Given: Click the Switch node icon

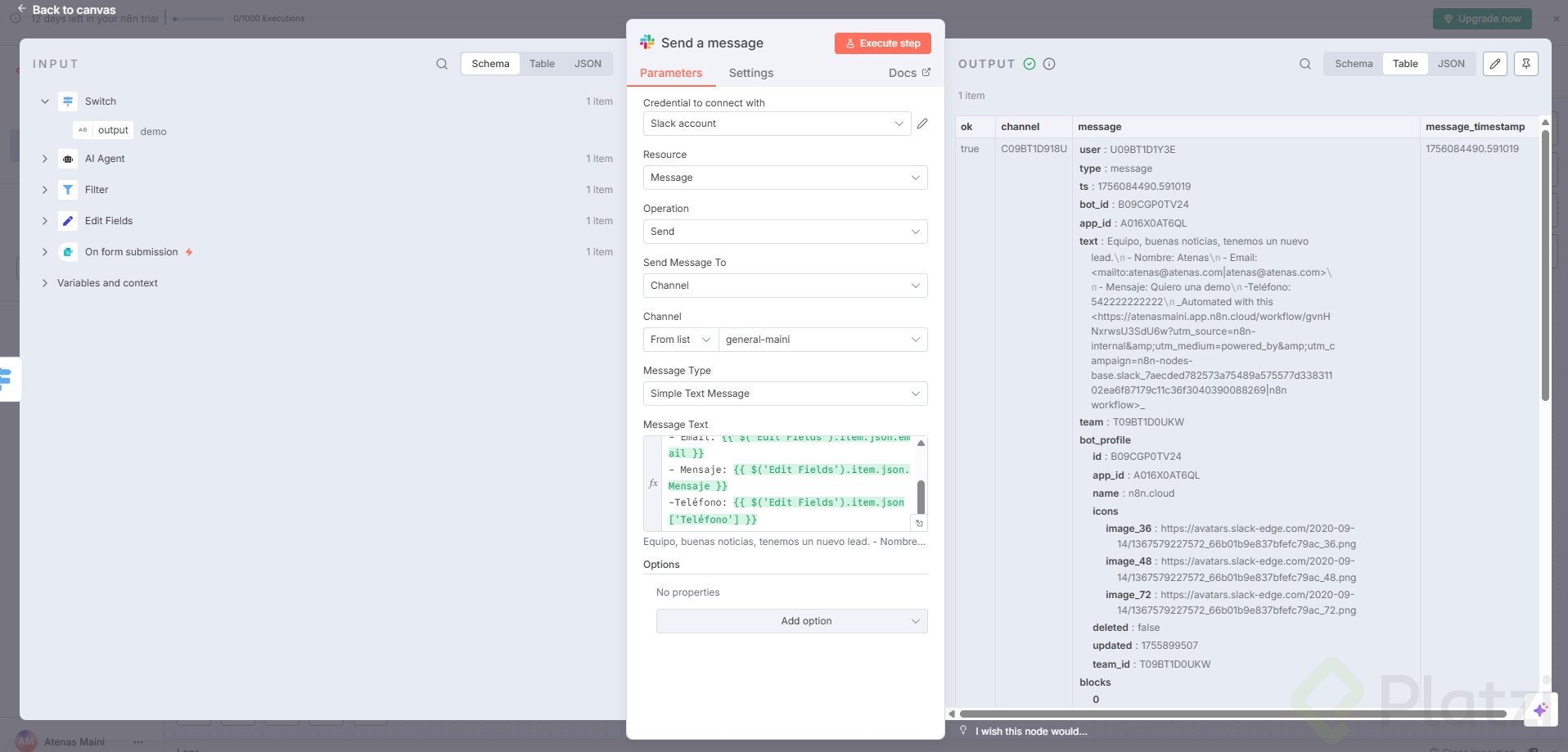Looking at the screenshot, I should tap(68, 101).
